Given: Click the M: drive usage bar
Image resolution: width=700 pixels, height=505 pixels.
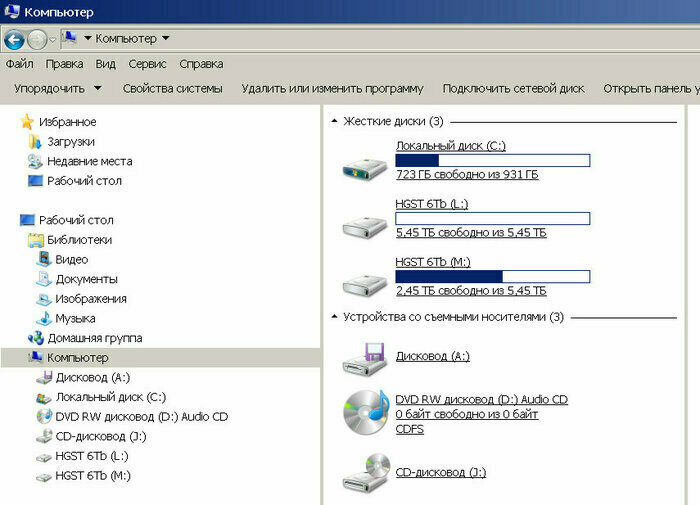Looking at the screenshot, I should (493, 276).
